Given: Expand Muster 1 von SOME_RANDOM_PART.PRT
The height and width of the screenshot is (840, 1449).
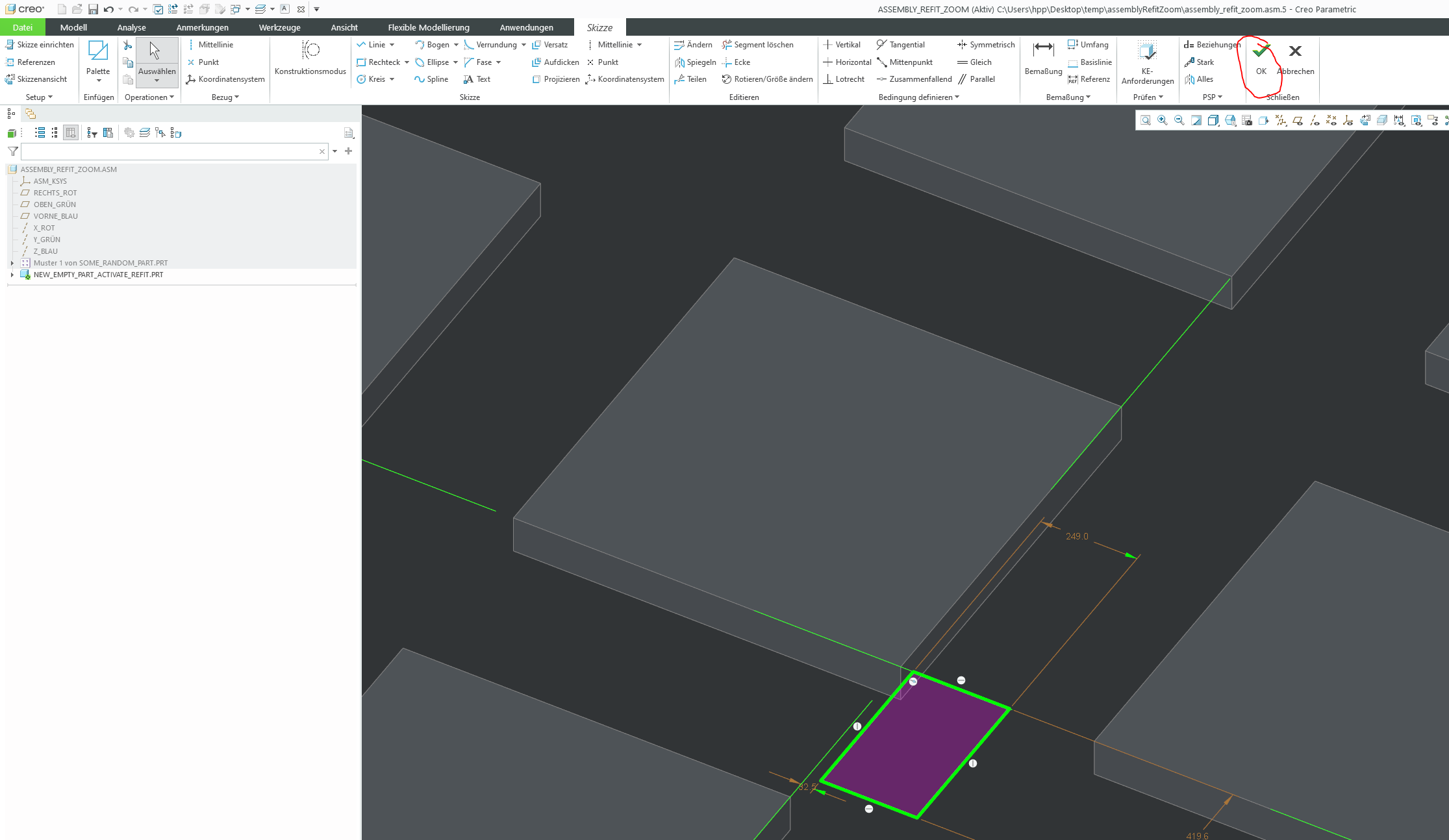Looking at the screenshot, I should point(12,263).
